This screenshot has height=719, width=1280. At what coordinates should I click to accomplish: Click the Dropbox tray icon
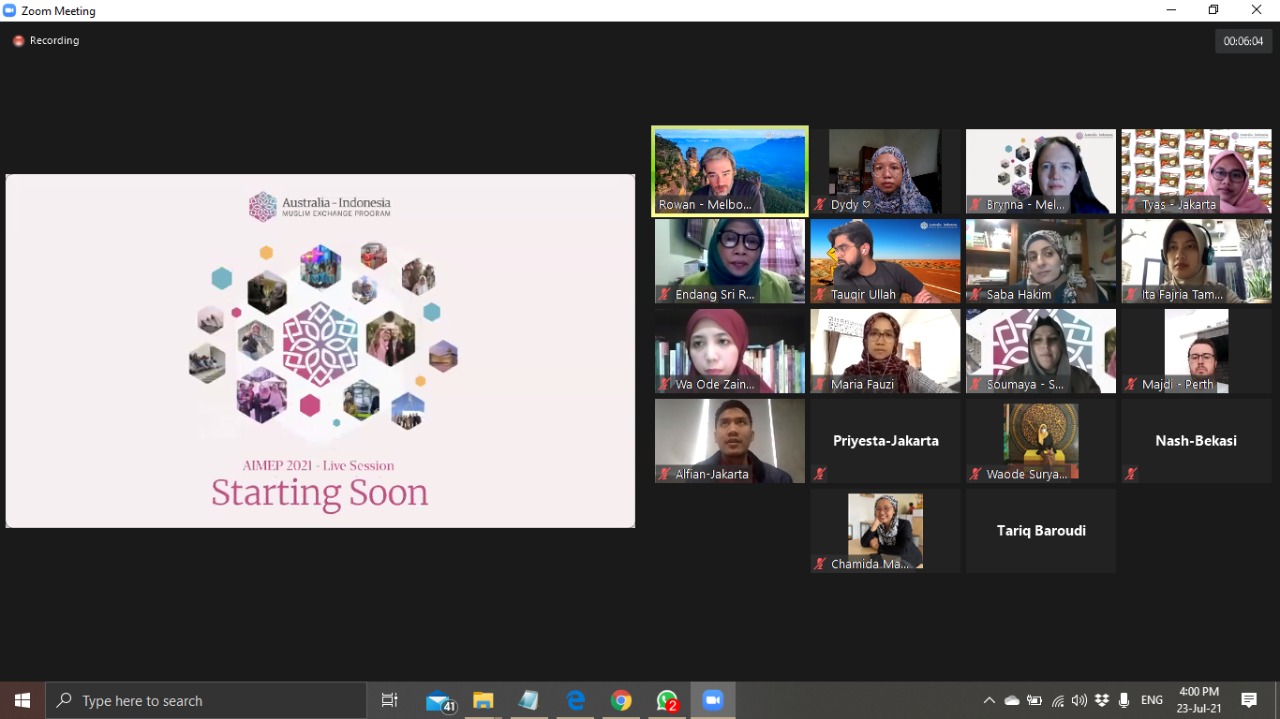[1102, 700]
